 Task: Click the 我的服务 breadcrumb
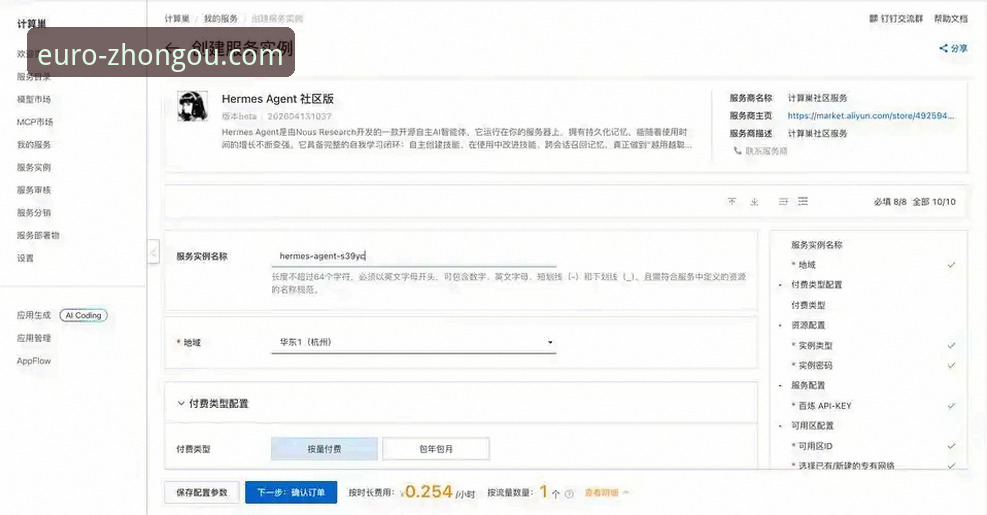pos(220,19)
